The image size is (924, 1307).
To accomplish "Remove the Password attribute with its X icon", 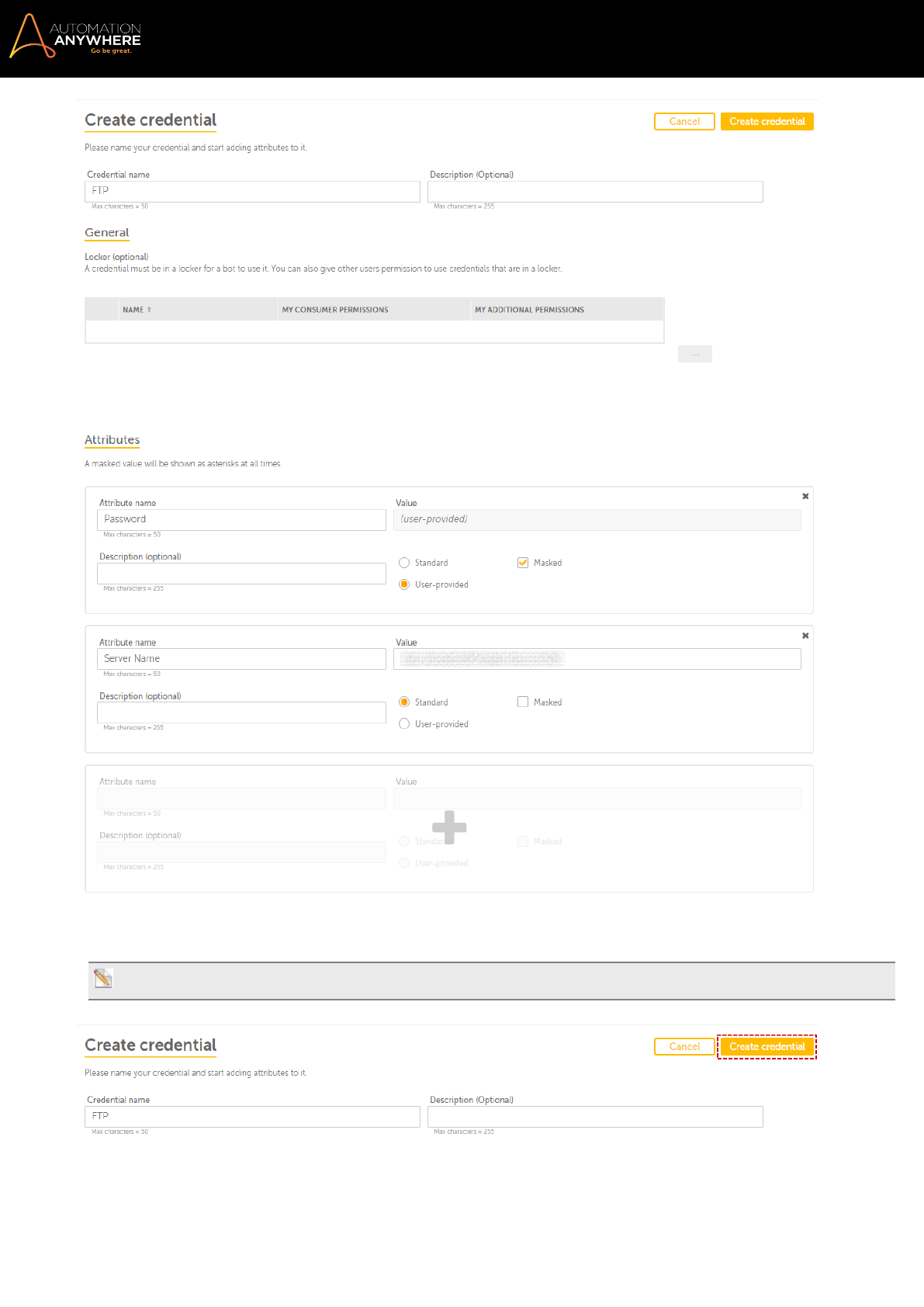I will click(x=805, y=497).
